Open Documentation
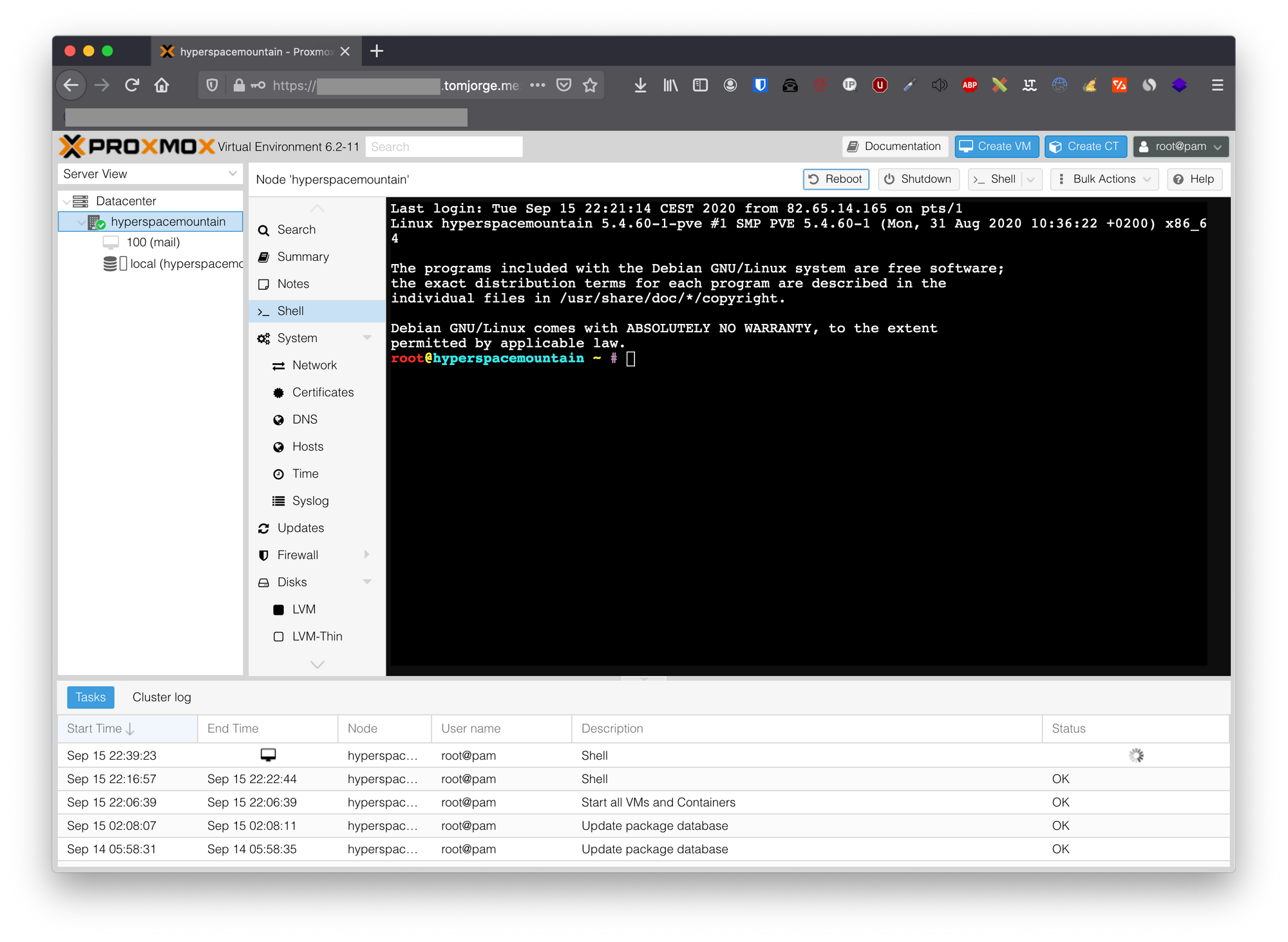The width and height of the screenshot is (1288, 942). pos(895,146)
